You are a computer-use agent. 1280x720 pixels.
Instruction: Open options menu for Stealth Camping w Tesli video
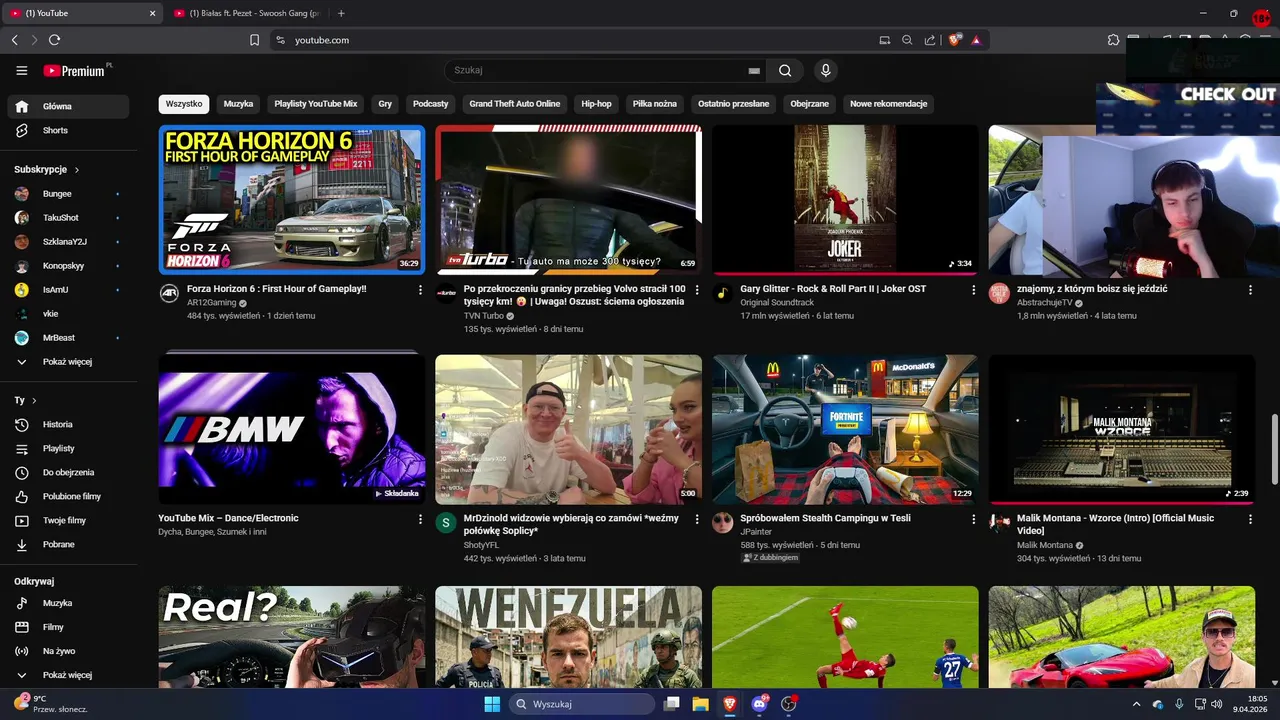(973, 519)
